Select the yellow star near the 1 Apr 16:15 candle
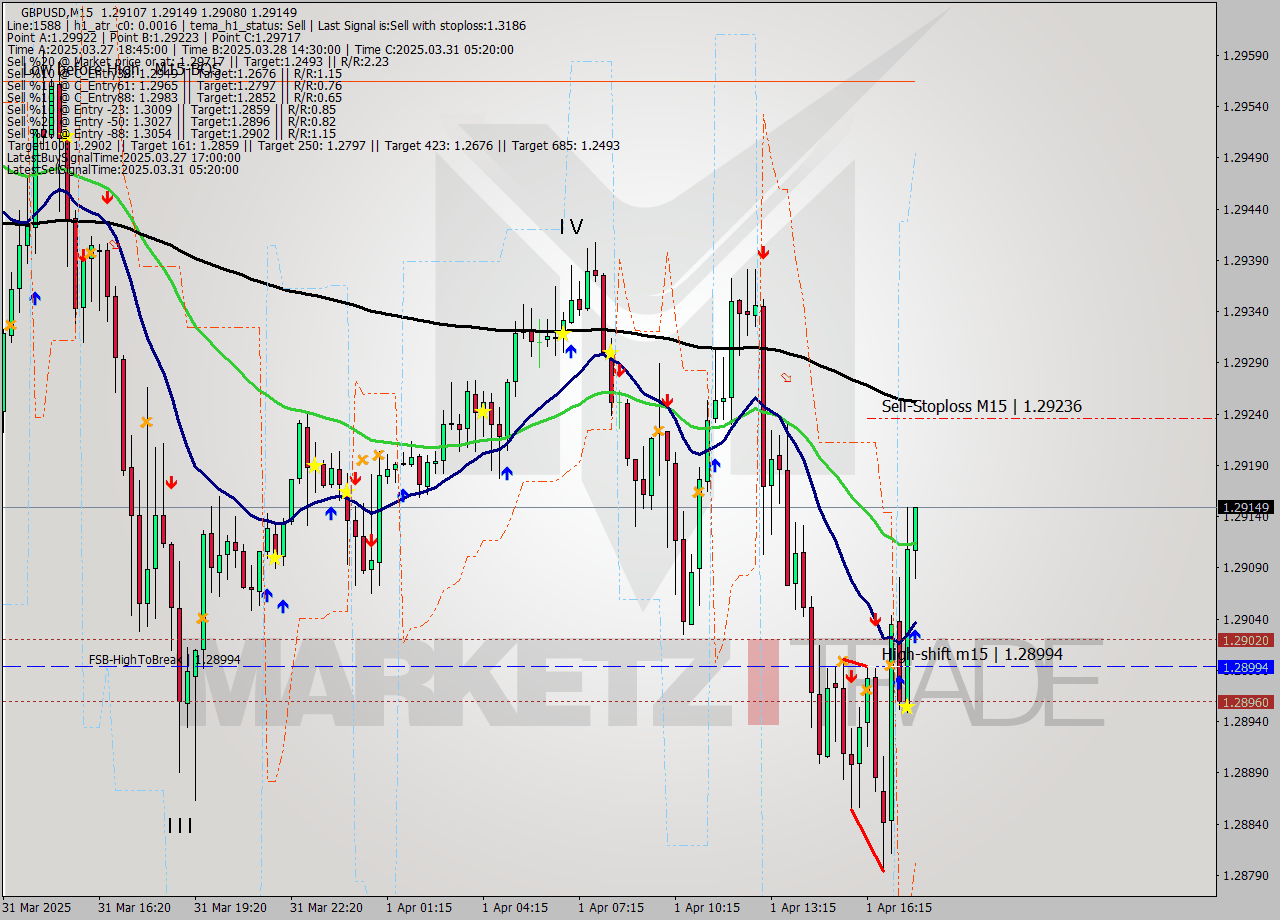 coord(905,707)
